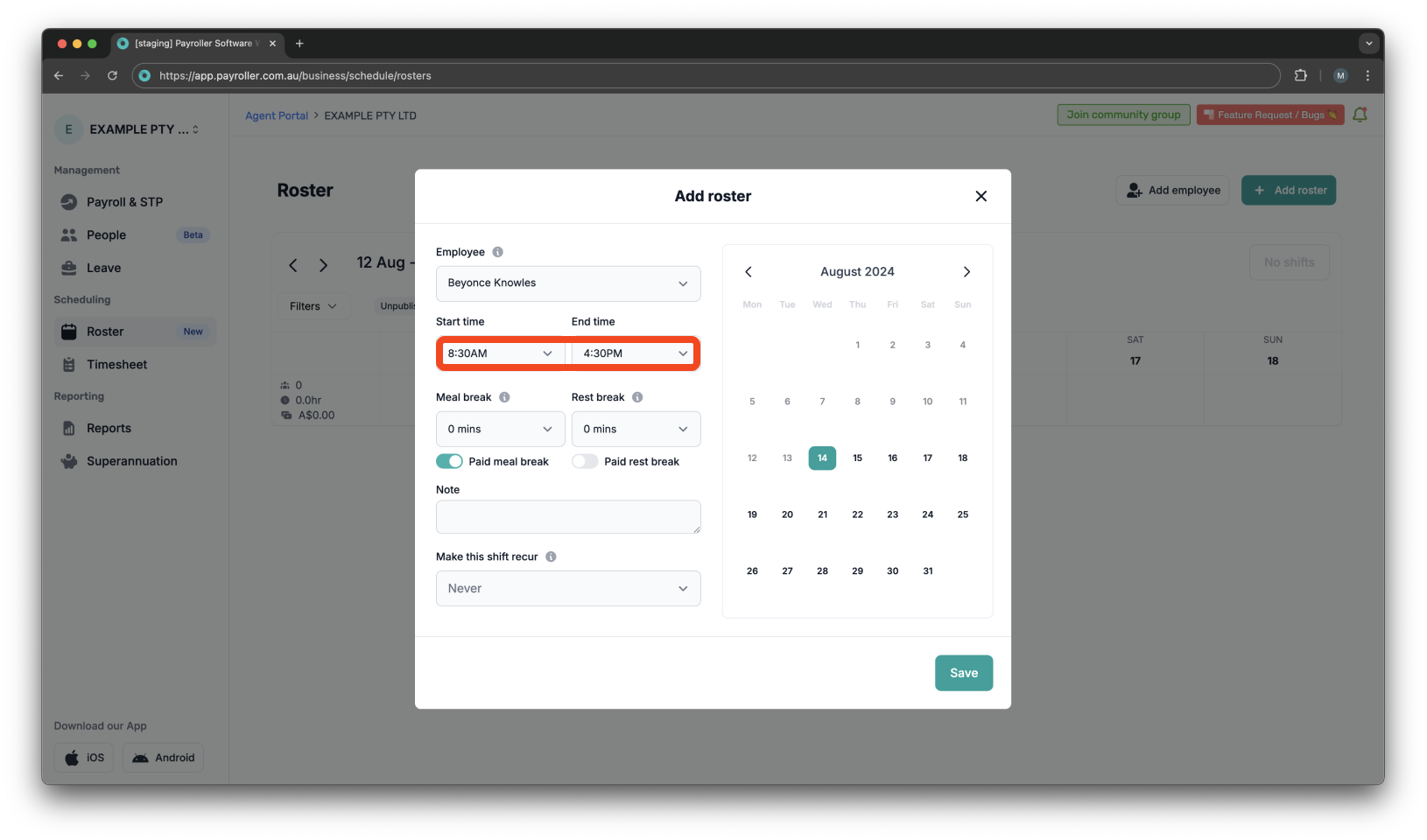Click the Timesheet sidebar icon
The height and width of the screenshot is (840, 1427).
click(x=68, y=365)
